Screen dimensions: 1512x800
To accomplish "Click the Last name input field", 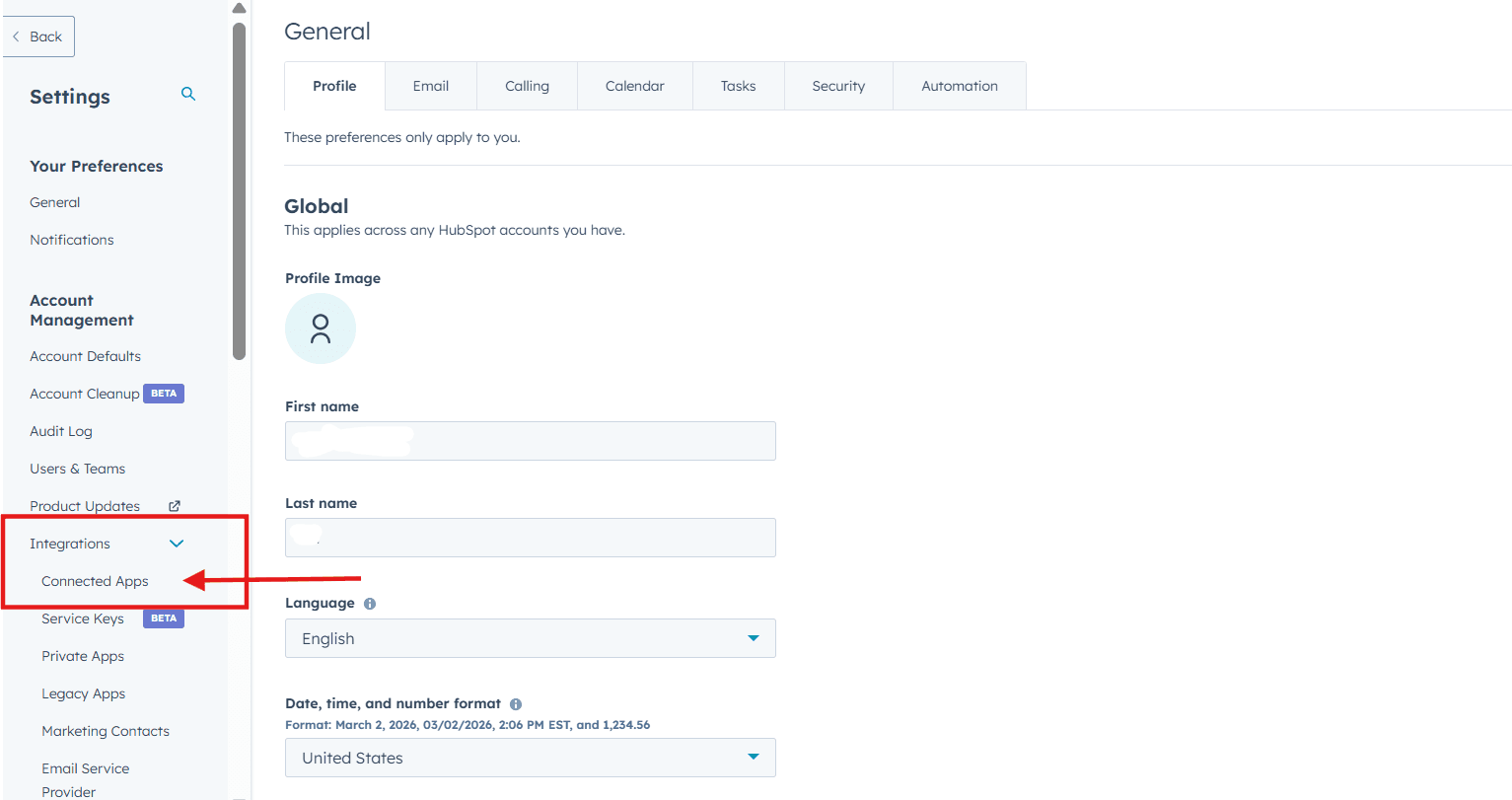I will [530, 538].
